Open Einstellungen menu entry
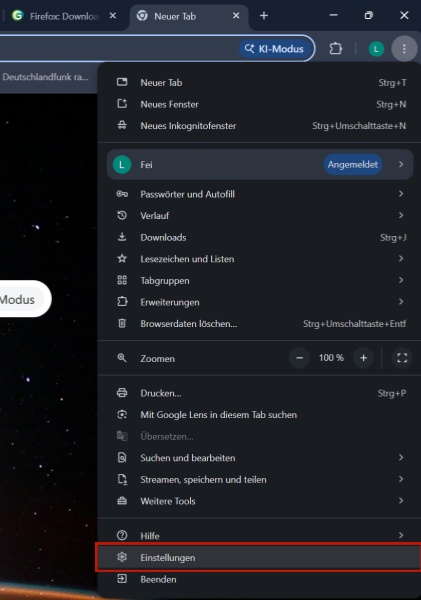Screen dimensions: 421x600 [259, 558]
